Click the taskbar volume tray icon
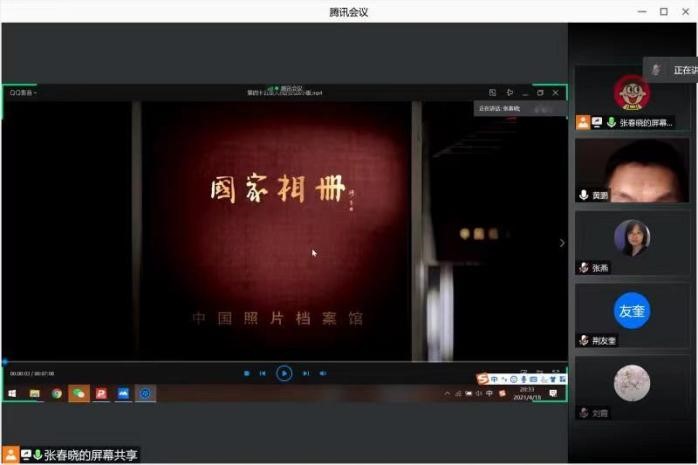698x465 pixels. click(479, 393)
